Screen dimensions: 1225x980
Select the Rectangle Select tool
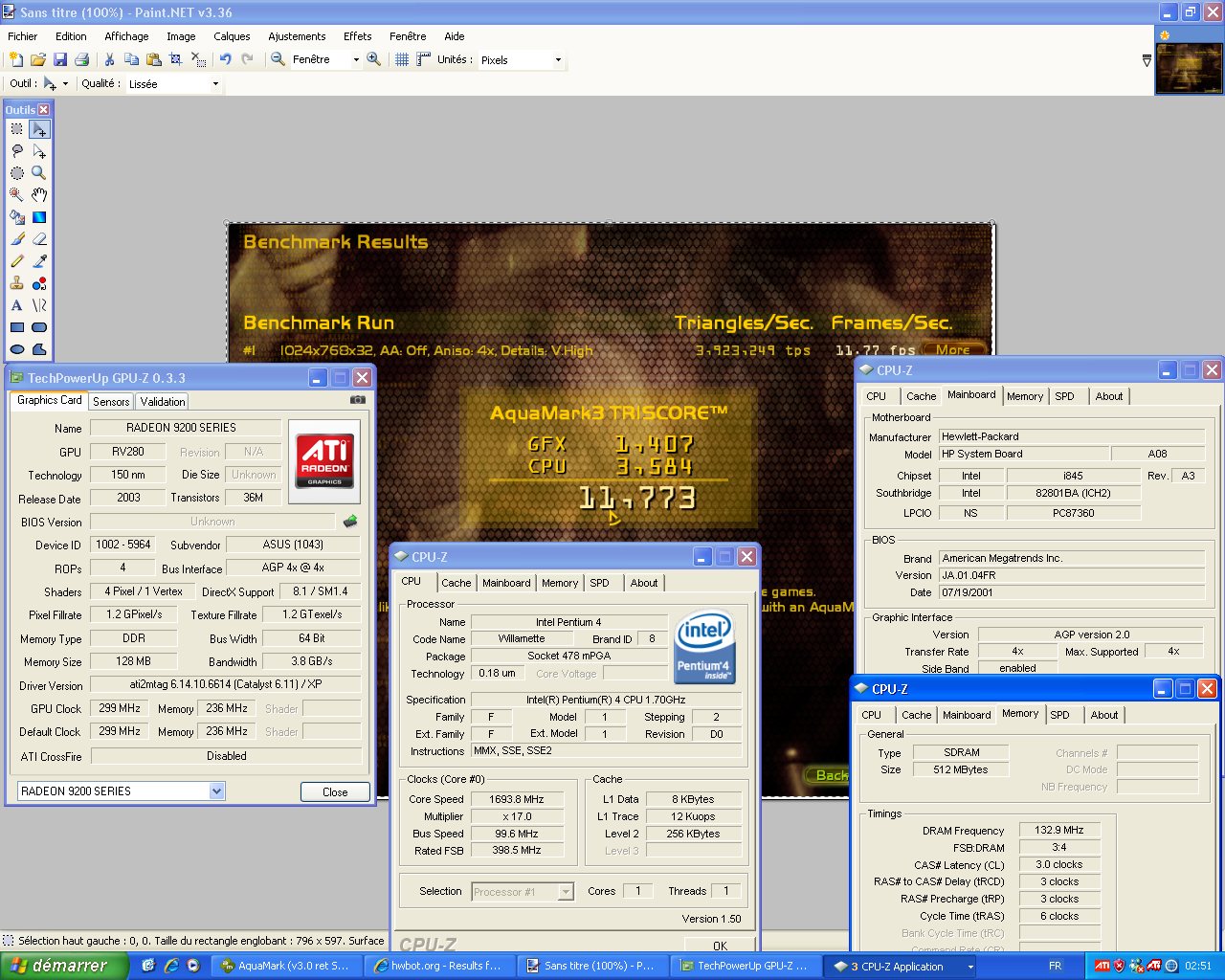[17, 129]
